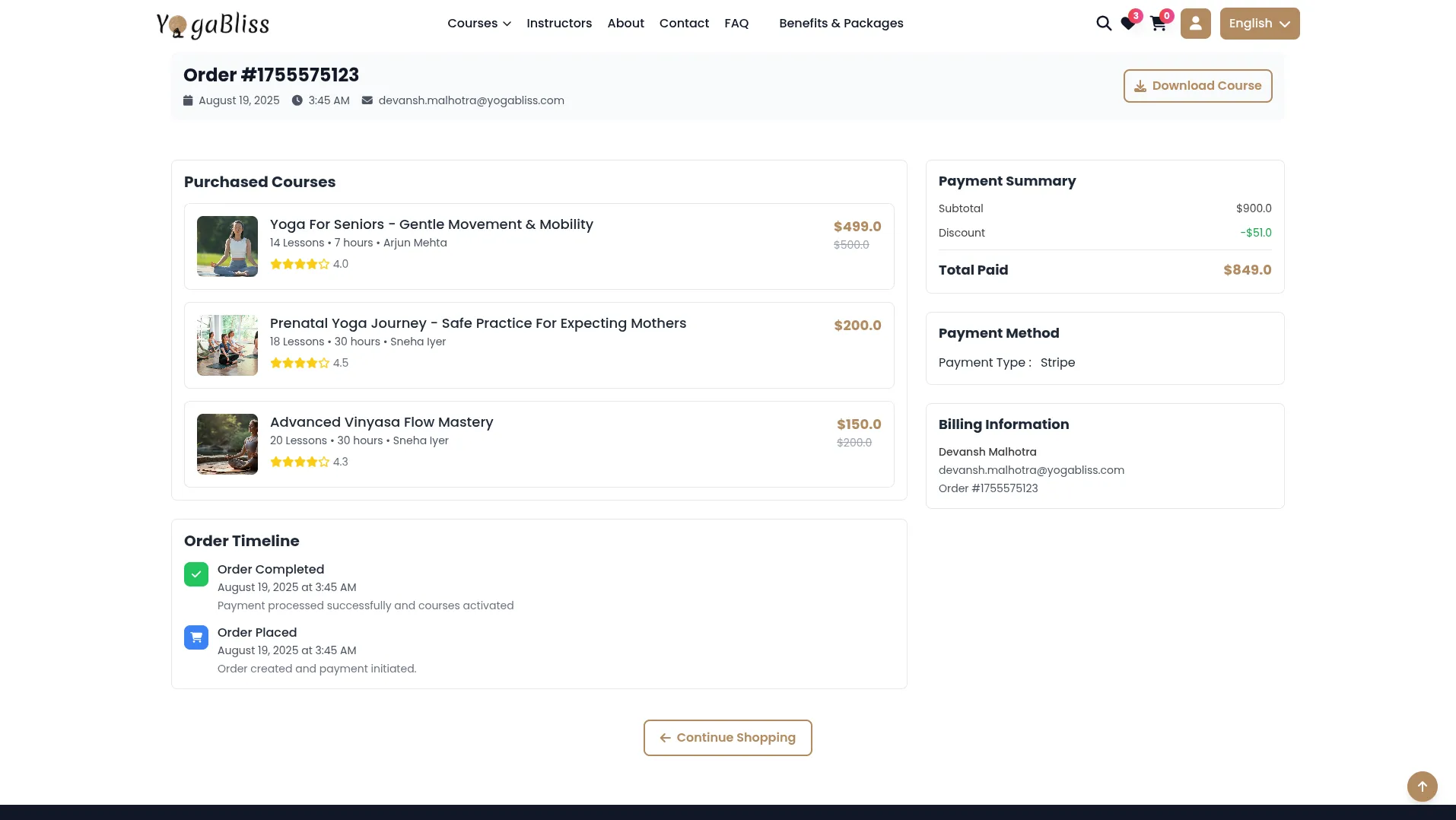This screenshot has width=1456, height=820.
Task: Open the English language dropdown
Action: tap(1259, 24)
